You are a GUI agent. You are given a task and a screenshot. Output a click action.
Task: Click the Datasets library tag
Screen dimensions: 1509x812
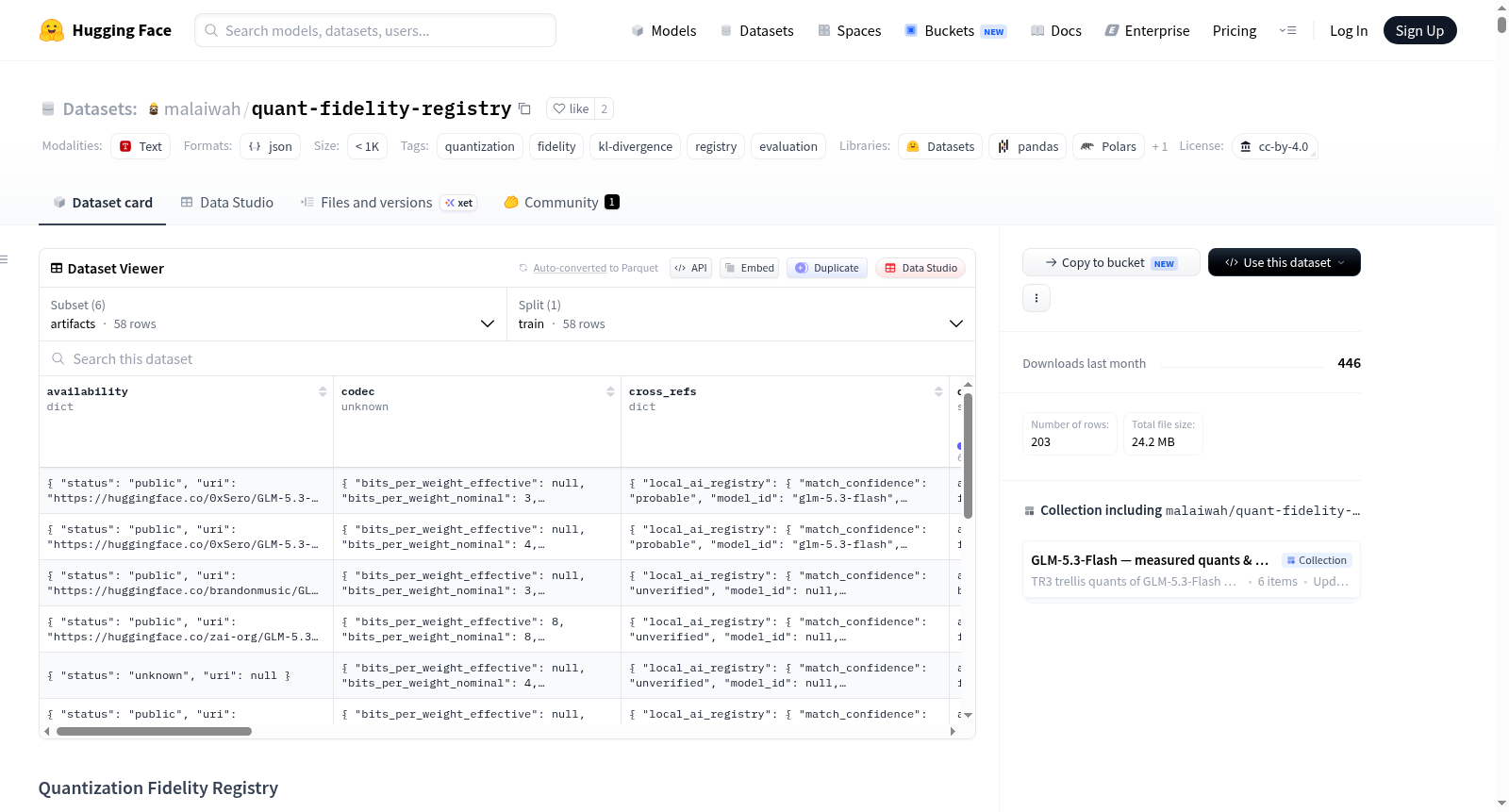(940, 146)
